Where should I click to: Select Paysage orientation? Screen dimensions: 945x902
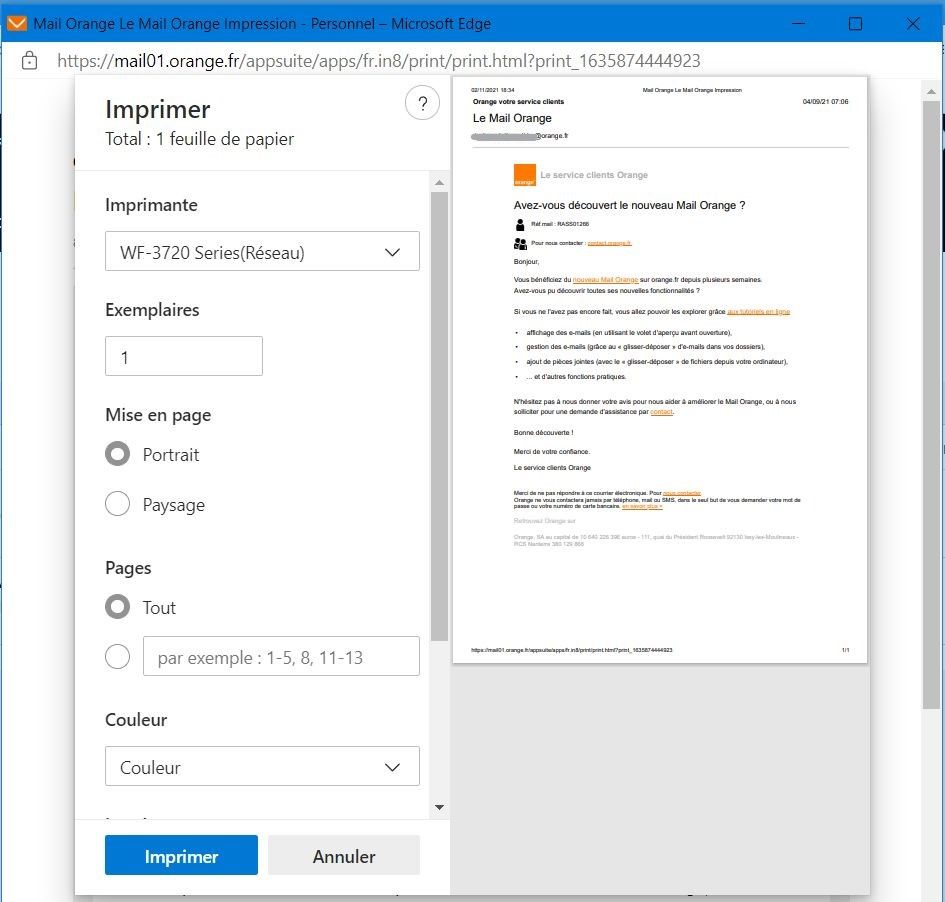(117, 504)
